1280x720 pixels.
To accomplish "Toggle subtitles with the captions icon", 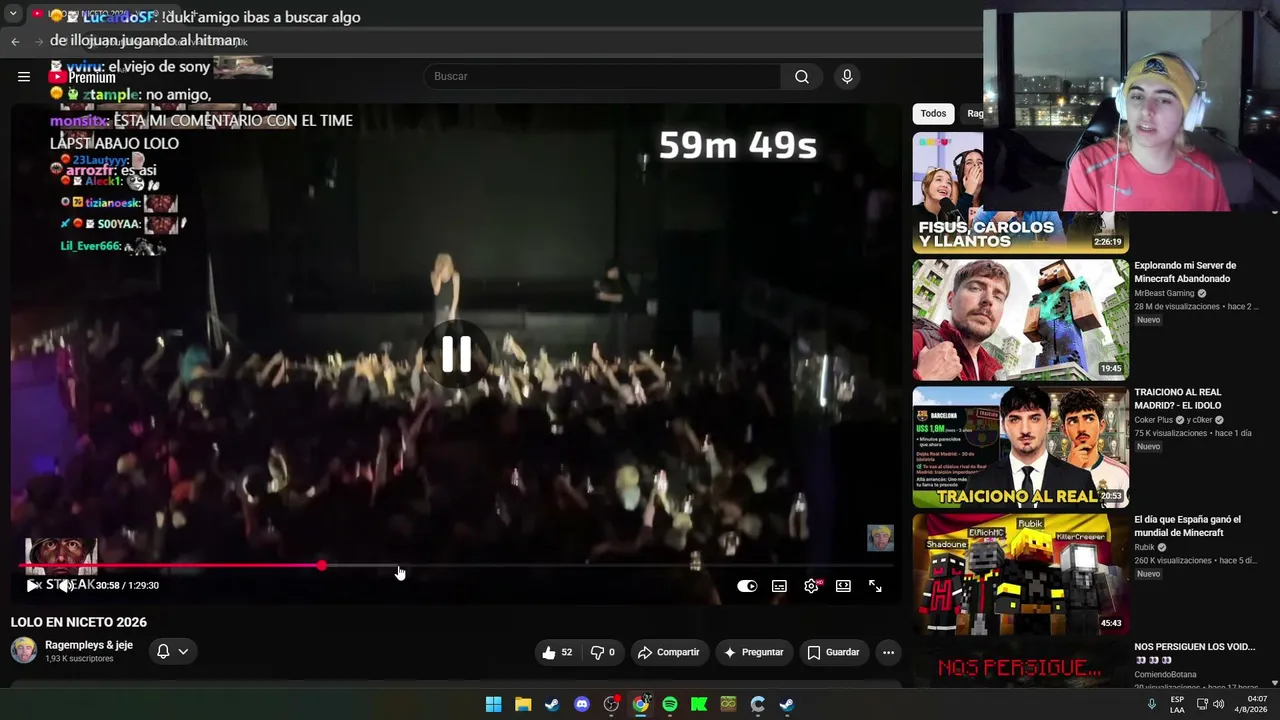I will 779,586.
